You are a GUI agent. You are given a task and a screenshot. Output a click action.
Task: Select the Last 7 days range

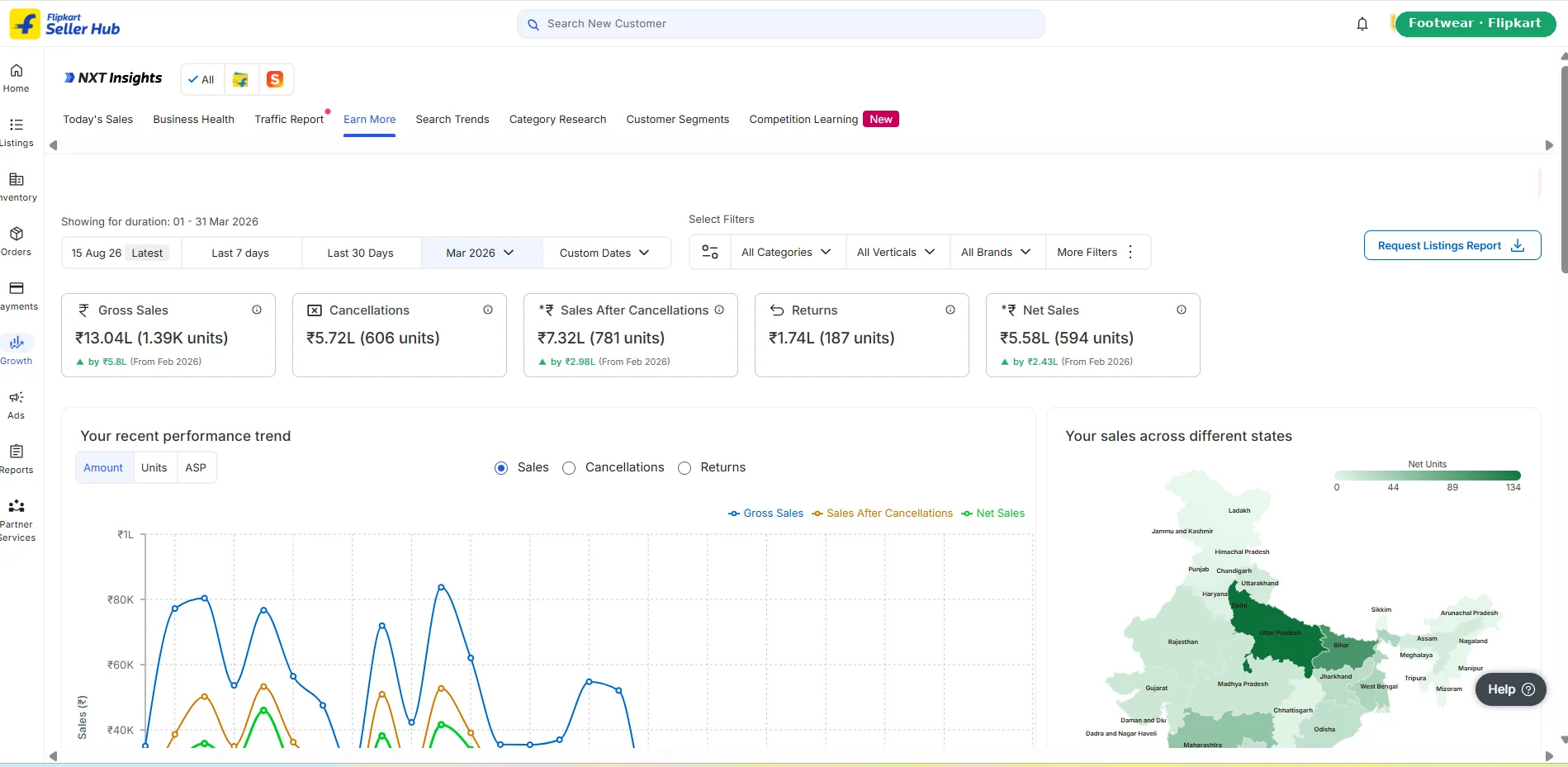[x=240, y=253]
